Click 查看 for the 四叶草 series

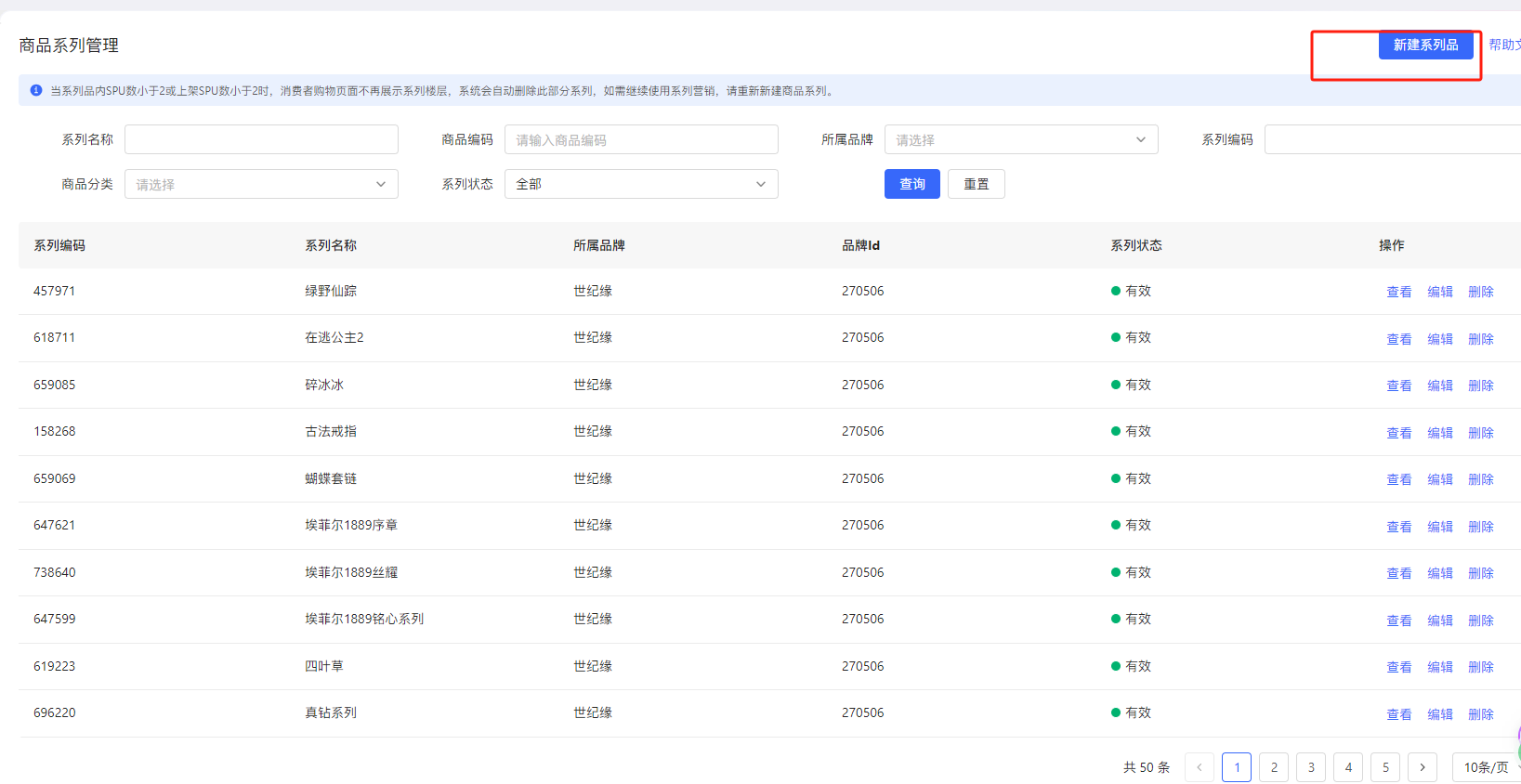(1398, 667)
